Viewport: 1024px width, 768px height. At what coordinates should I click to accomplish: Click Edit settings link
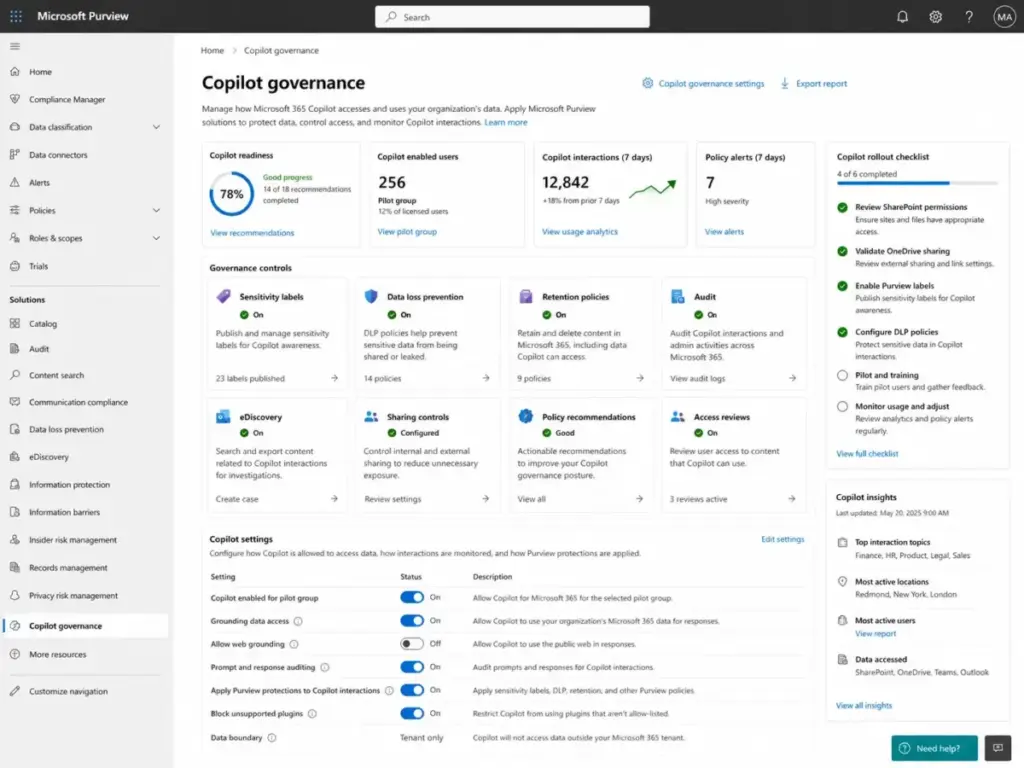click(x=782, y=539)
